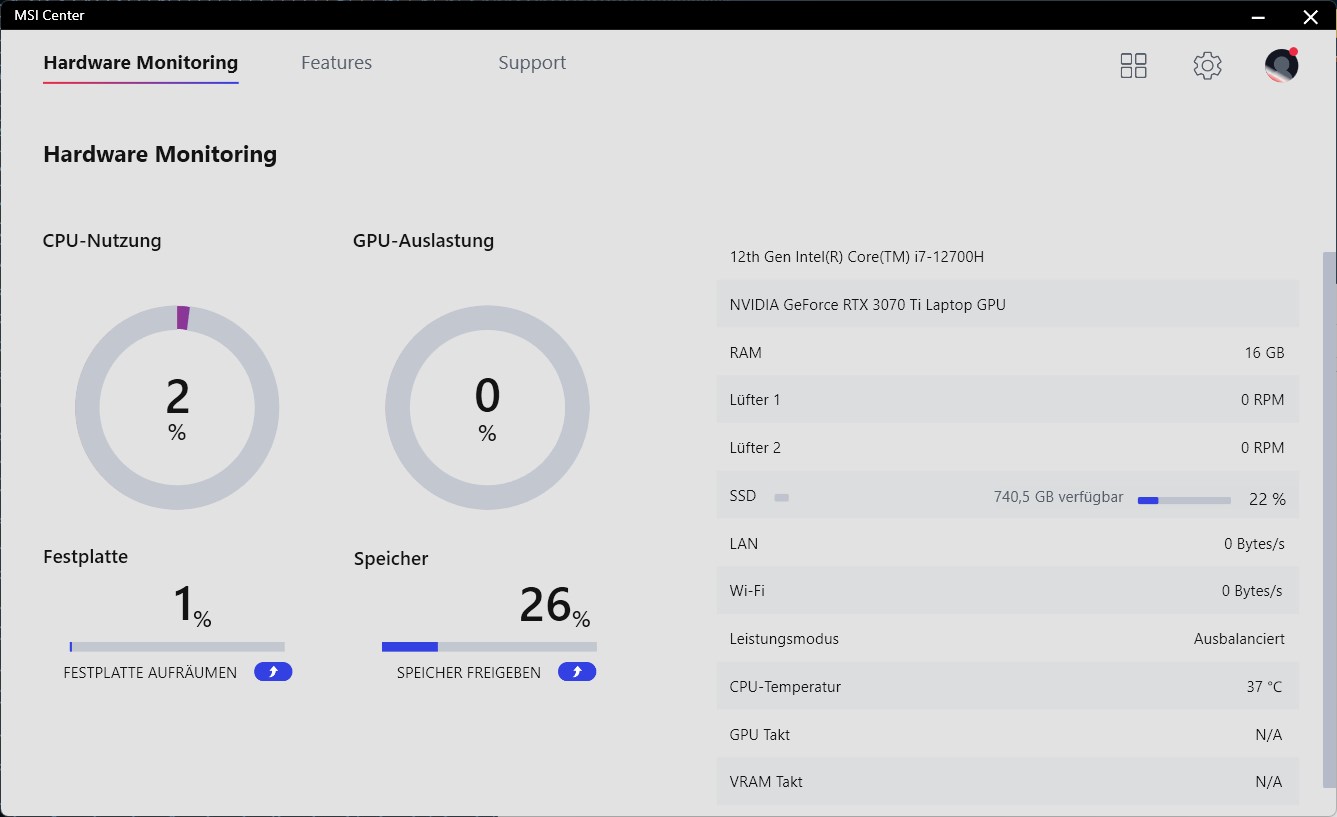Click the GPU-Auslastung ring gauge
Image resolution: width=1337 pixels, height=817 pixels.
487,408
